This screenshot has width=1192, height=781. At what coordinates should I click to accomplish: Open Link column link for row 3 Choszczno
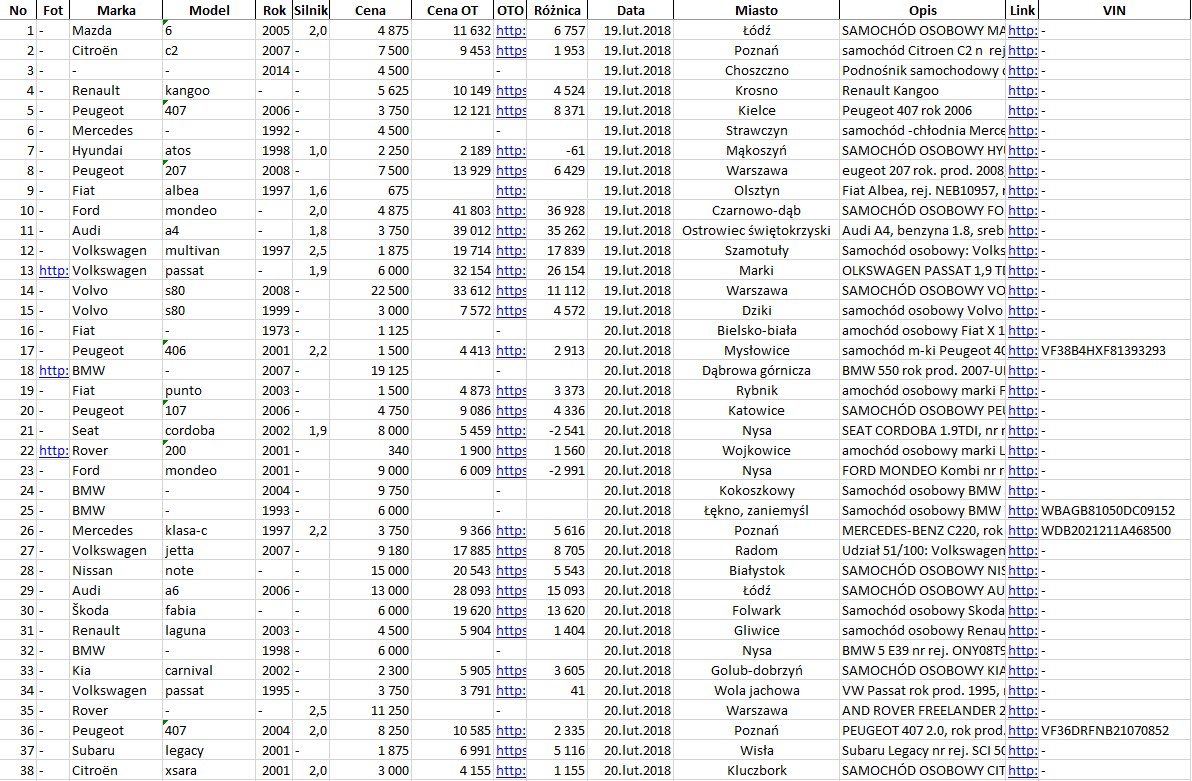pyautogui.click(x=1022, y=70)
